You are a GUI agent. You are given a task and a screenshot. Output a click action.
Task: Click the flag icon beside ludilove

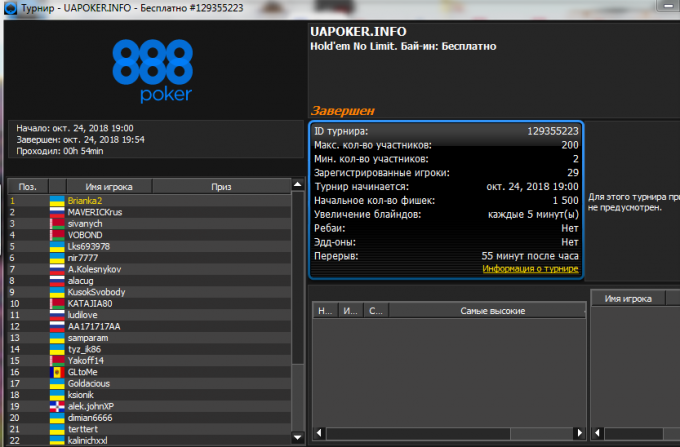[57, 315]
